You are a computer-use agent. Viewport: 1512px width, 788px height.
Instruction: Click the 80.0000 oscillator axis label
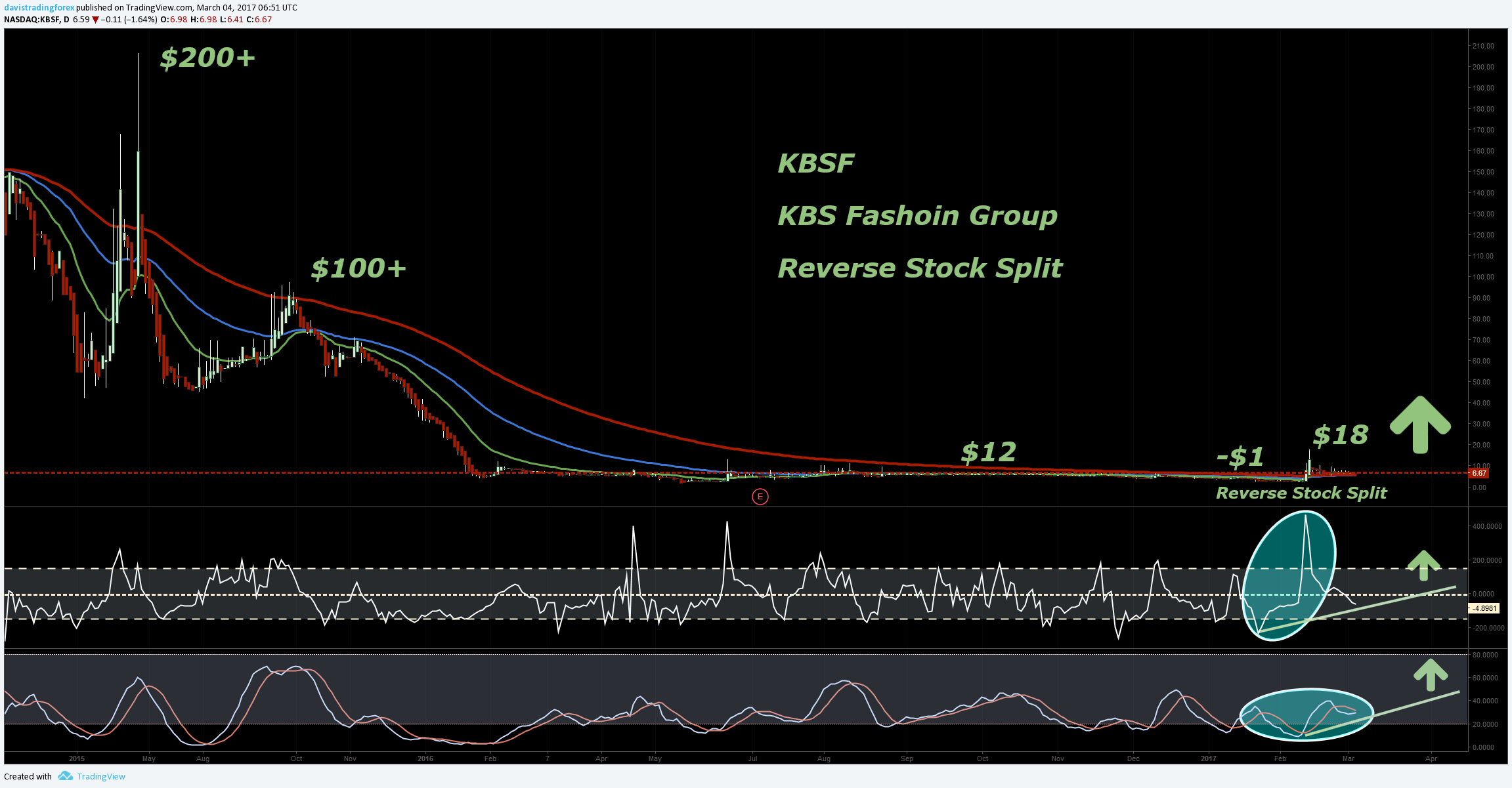click(1485, 655)
